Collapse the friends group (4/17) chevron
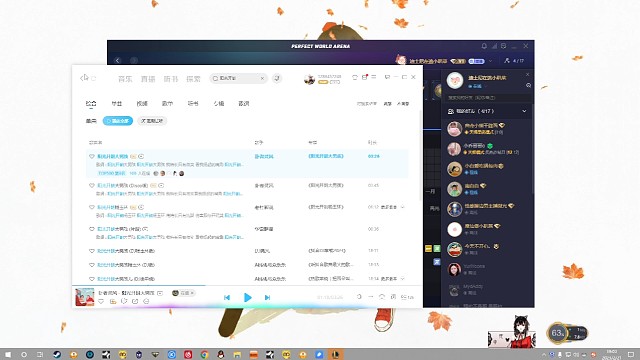This screenshot has width=640, height=360. tap(524, 111)
